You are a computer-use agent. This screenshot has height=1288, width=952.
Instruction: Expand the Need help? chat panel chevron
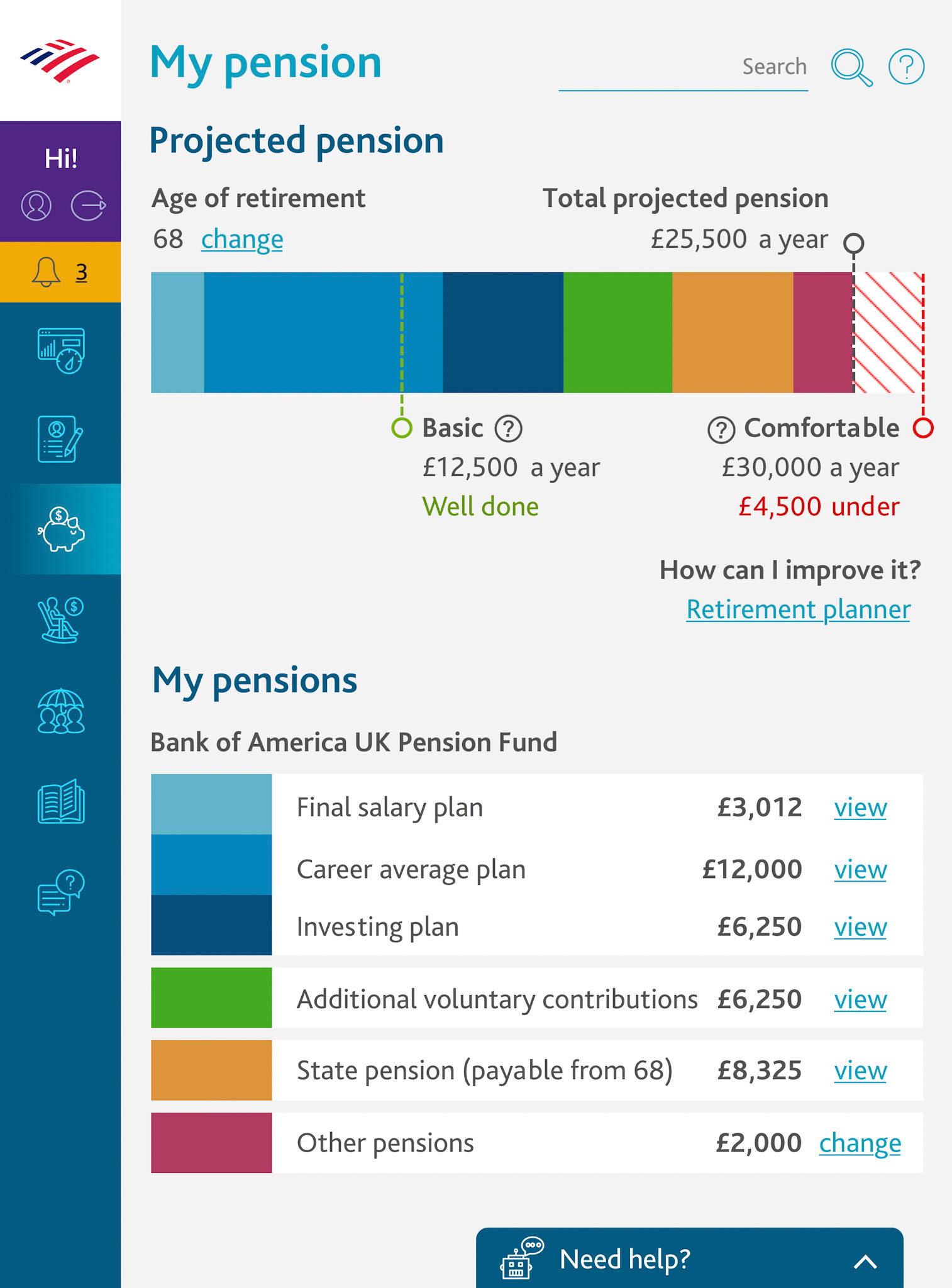click(x=865, y=1261)
